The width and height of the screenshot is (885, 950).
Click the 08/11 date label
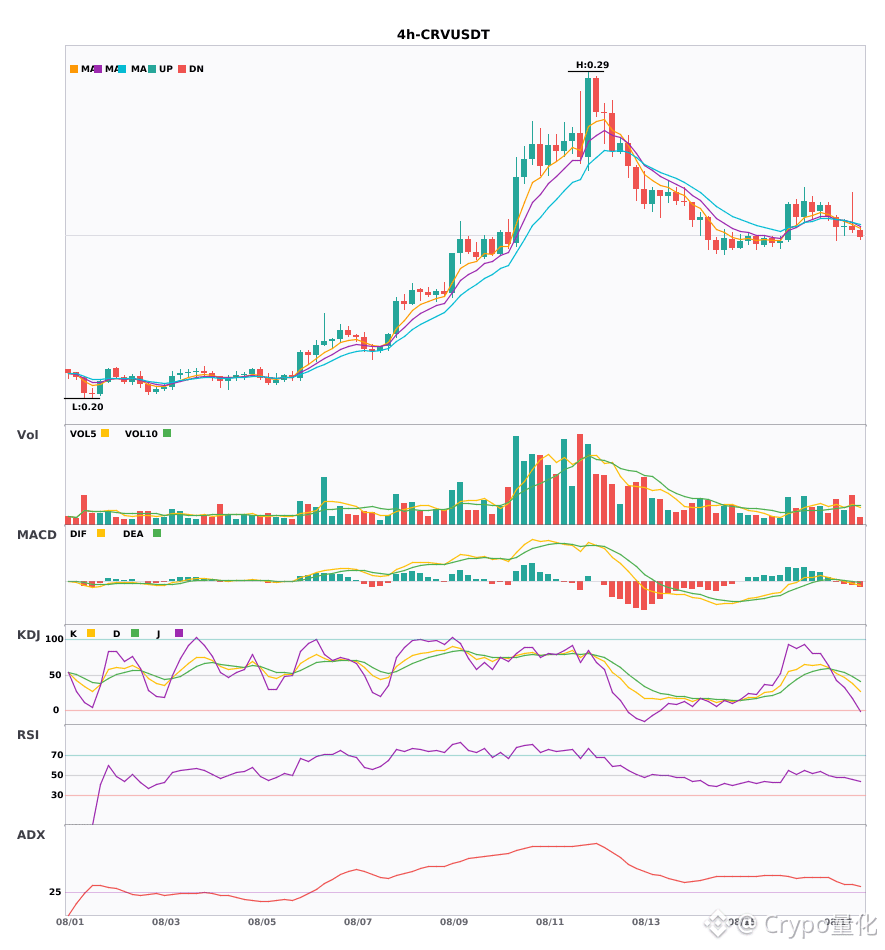(x=549, y=922)
